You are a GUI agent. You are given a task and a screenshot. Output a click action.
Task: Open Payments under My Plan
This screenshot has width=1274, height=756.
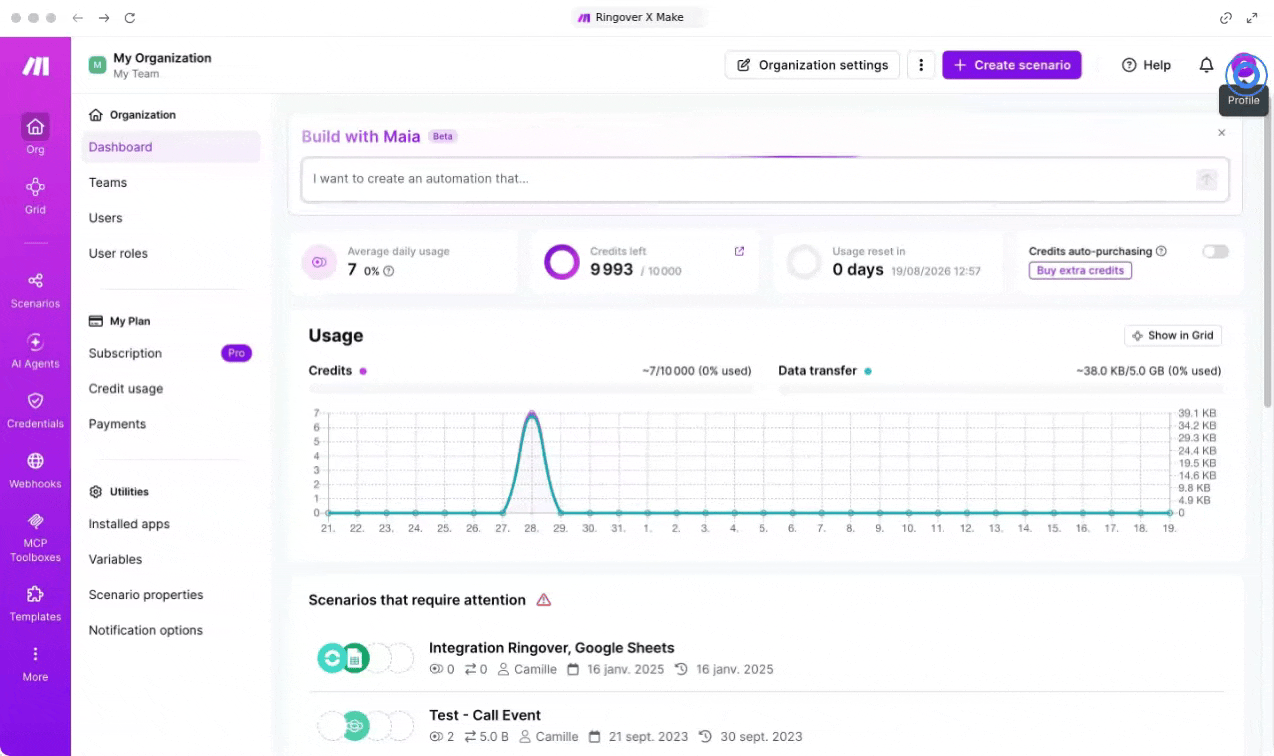click(117, 424)
